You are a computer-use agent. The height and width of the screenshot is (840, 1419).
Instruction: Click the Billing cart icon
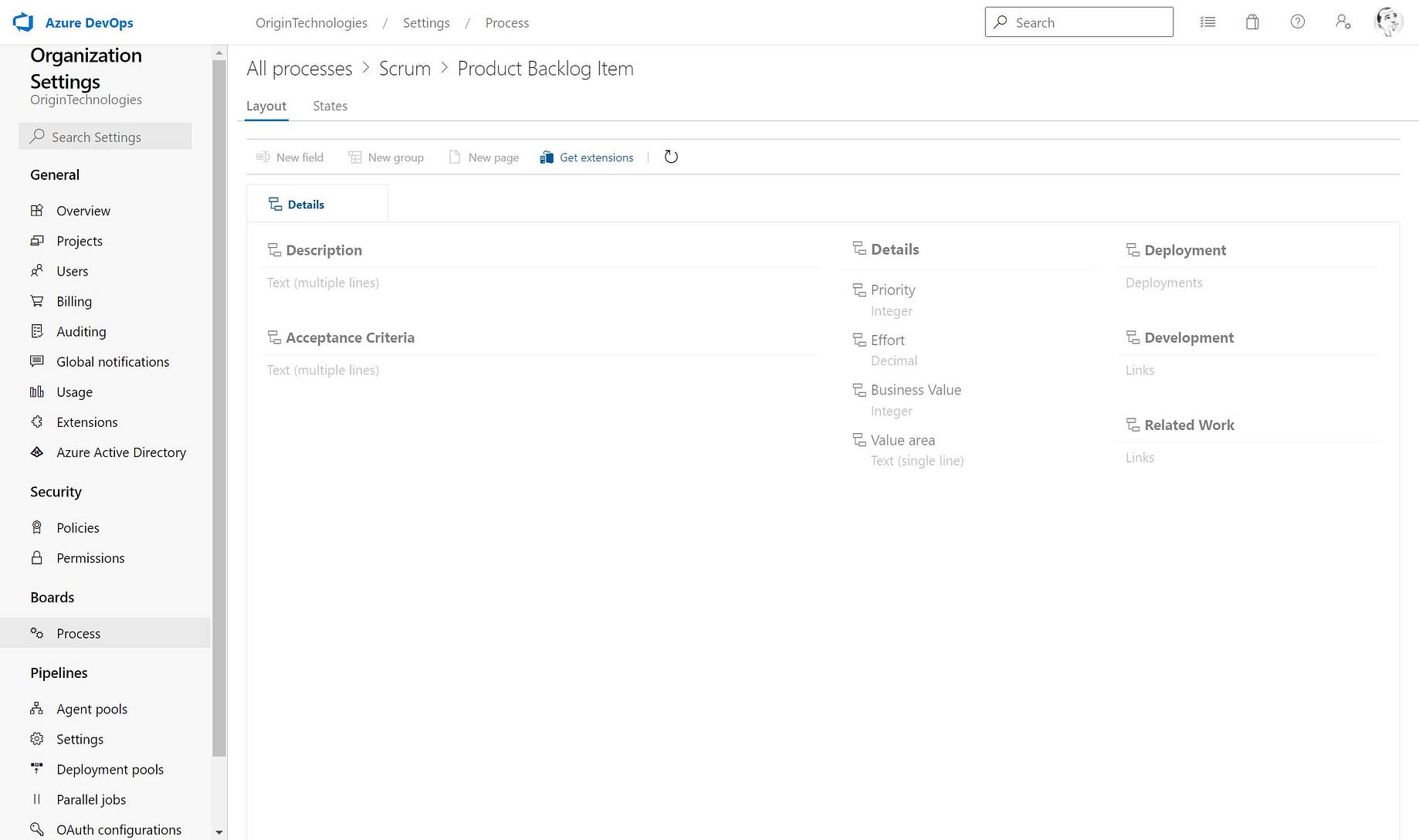[x=36, y=301]
